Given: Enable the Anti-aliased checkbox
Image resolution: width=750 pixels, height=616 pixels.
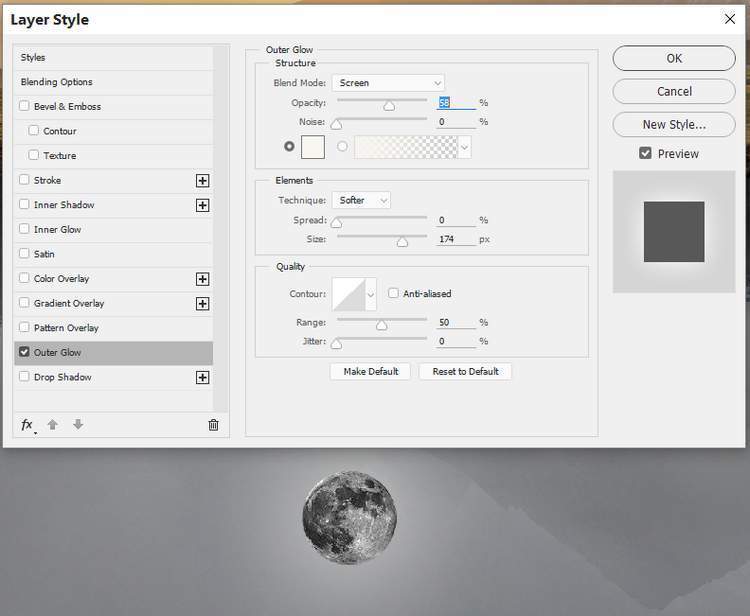Looking at the screenshot, I should click(x=394, y=294).
